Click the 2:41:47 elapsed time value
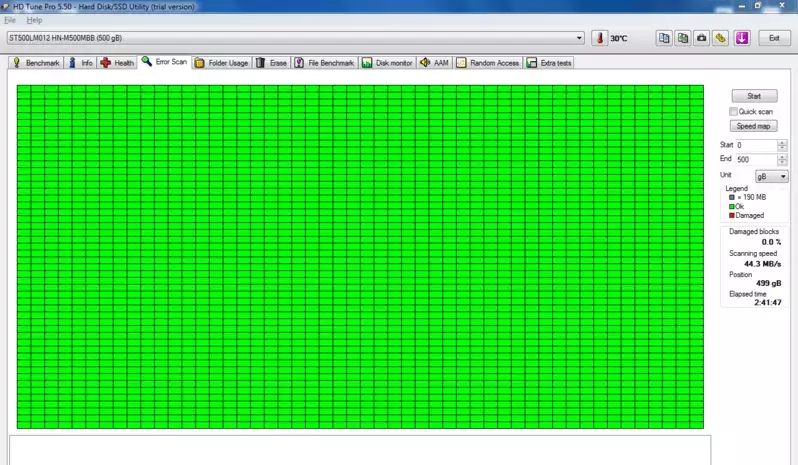Viewport: 798px width, 465px height. 768,303
